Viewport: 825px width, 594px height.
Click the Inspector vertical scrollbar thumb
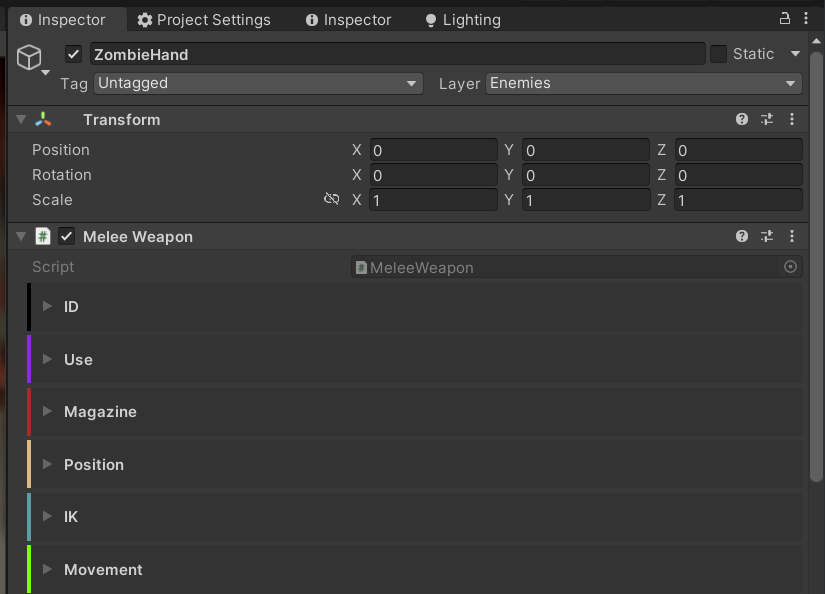point(817,267)
